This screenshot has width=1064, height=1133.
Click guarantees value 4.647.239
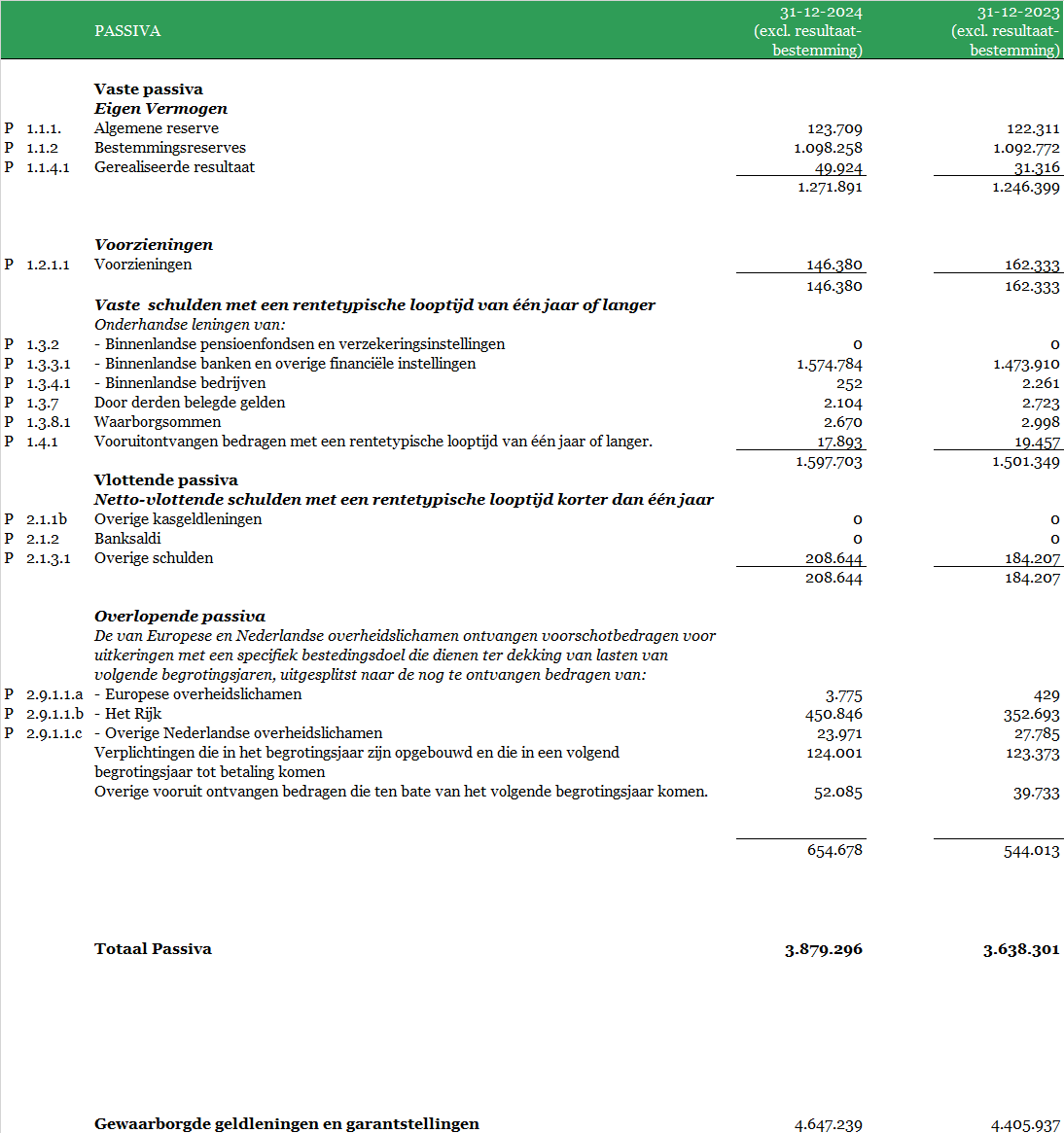(829, 1125)
